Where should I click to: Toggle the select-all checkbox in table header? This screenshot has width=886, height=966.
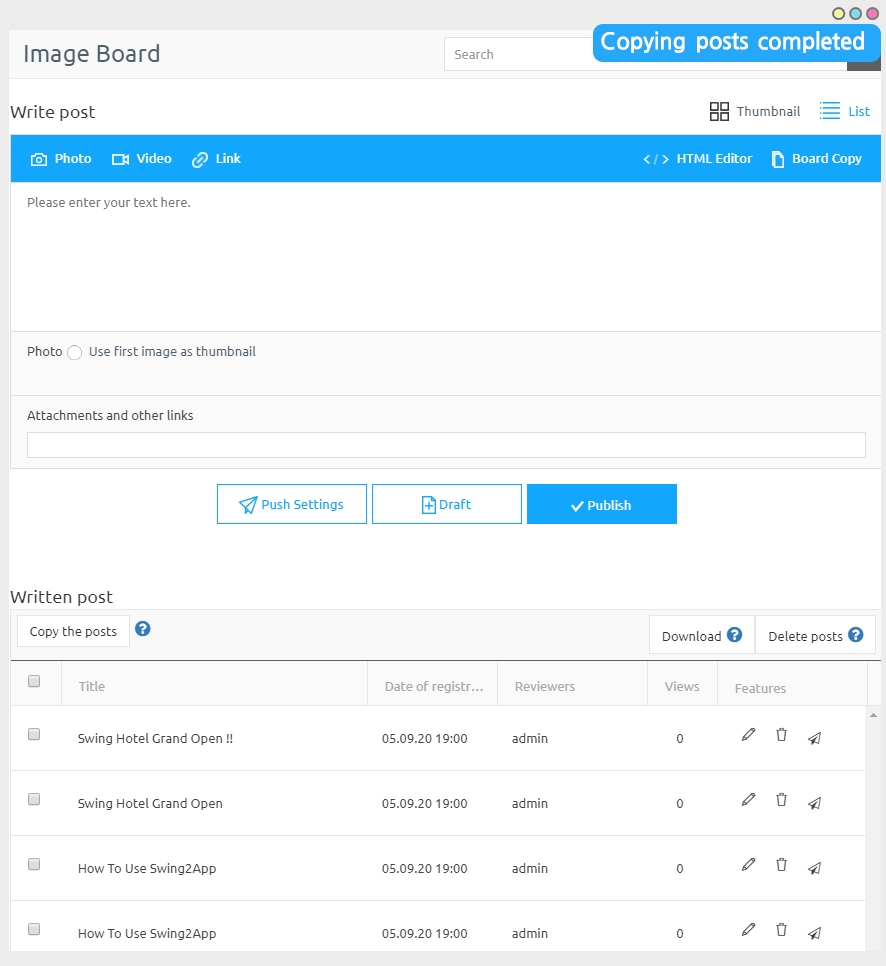(x=34, y=681)
